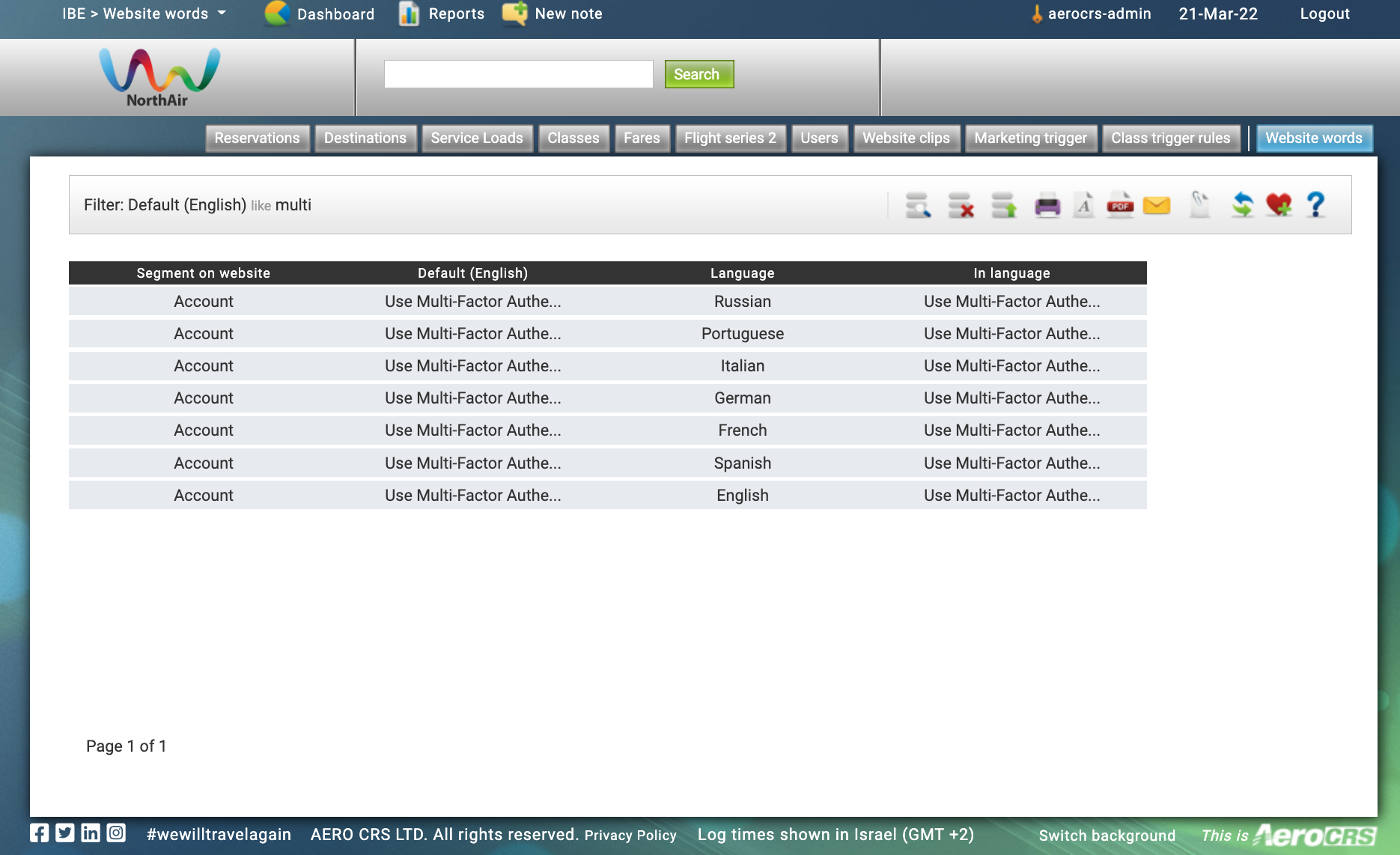Go to the Marketing trigger tab
This screenshot has height=855, width=1400.
click(x=1030, y=138)
